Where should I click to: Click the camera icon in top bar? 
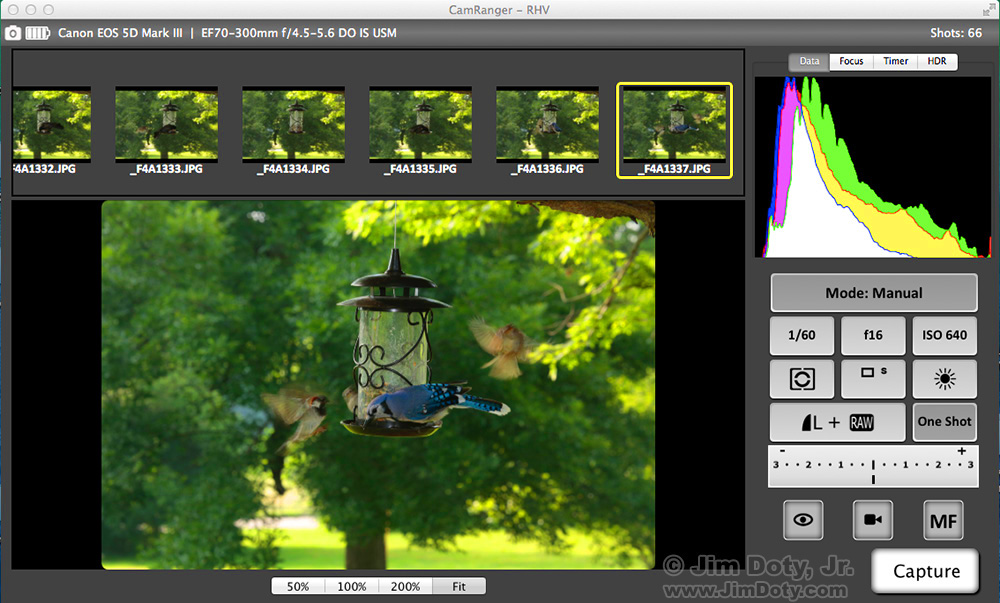13,33
